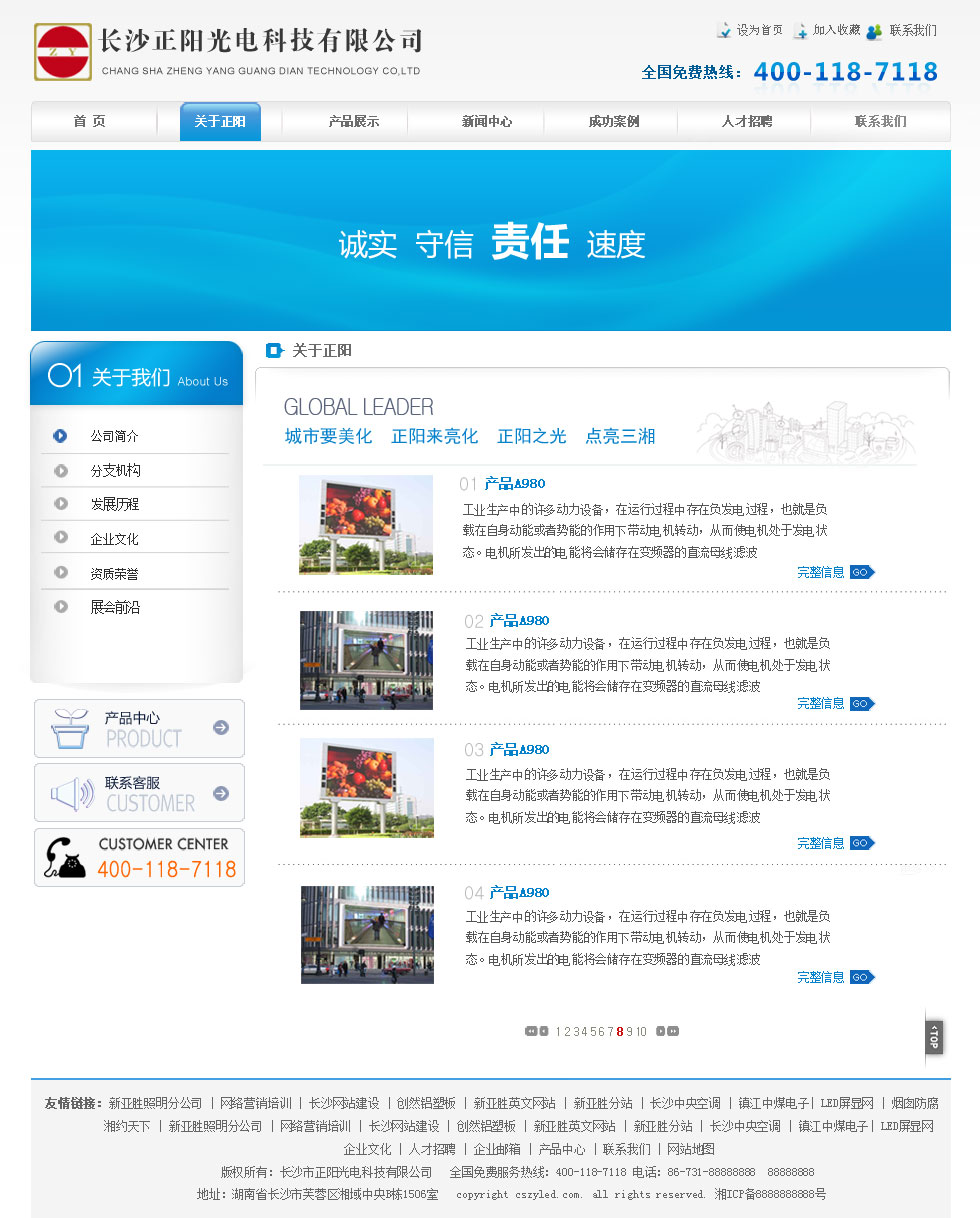Click 完整信息 link for product 03

click(821, 843)
